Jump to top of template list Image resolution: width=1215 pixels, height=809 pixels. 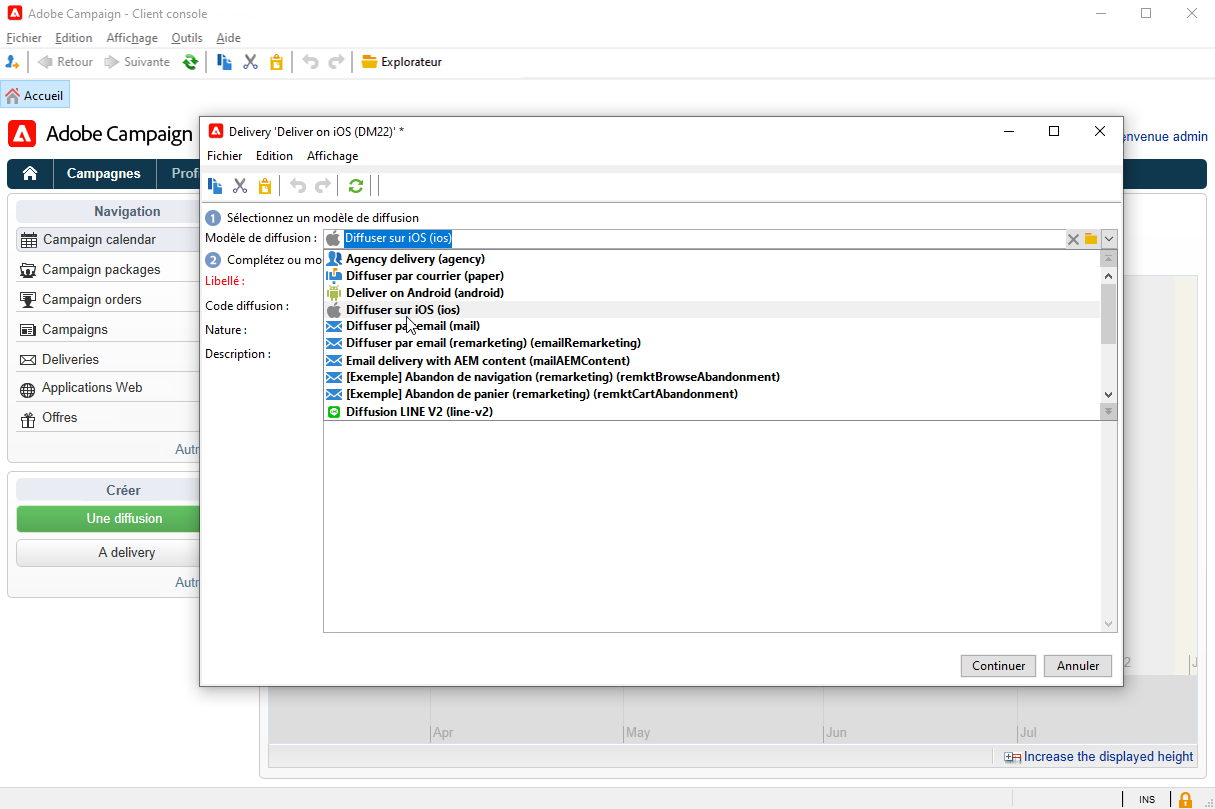point(1108,259)
